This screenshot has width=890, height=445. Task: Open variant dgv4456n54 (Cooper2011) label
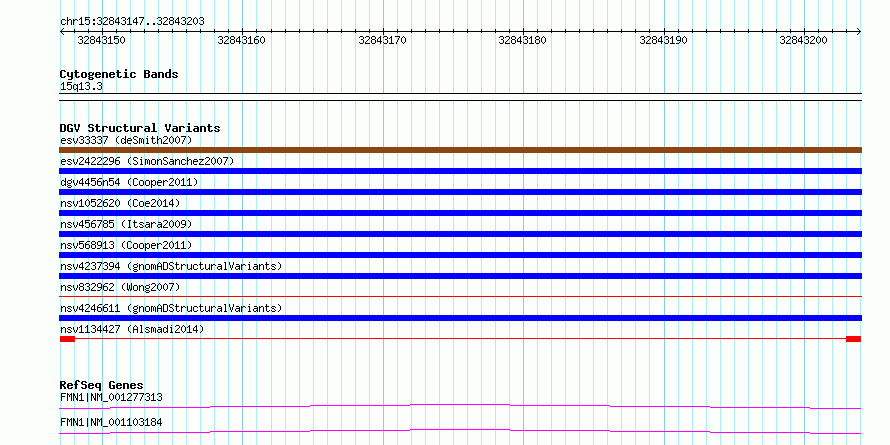point(129,182)
